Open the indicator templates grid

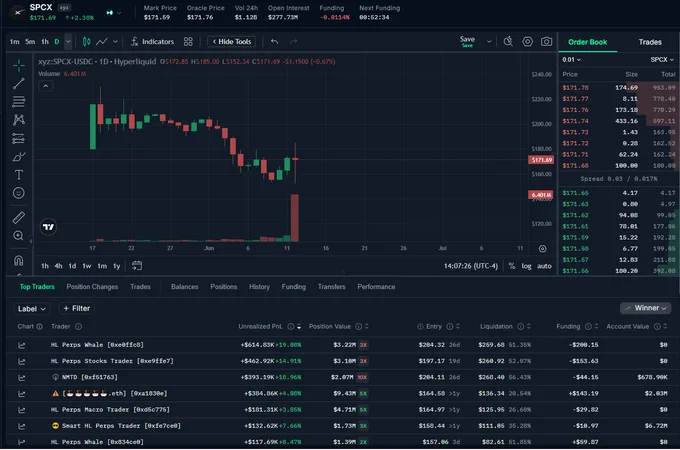(188, 42)
